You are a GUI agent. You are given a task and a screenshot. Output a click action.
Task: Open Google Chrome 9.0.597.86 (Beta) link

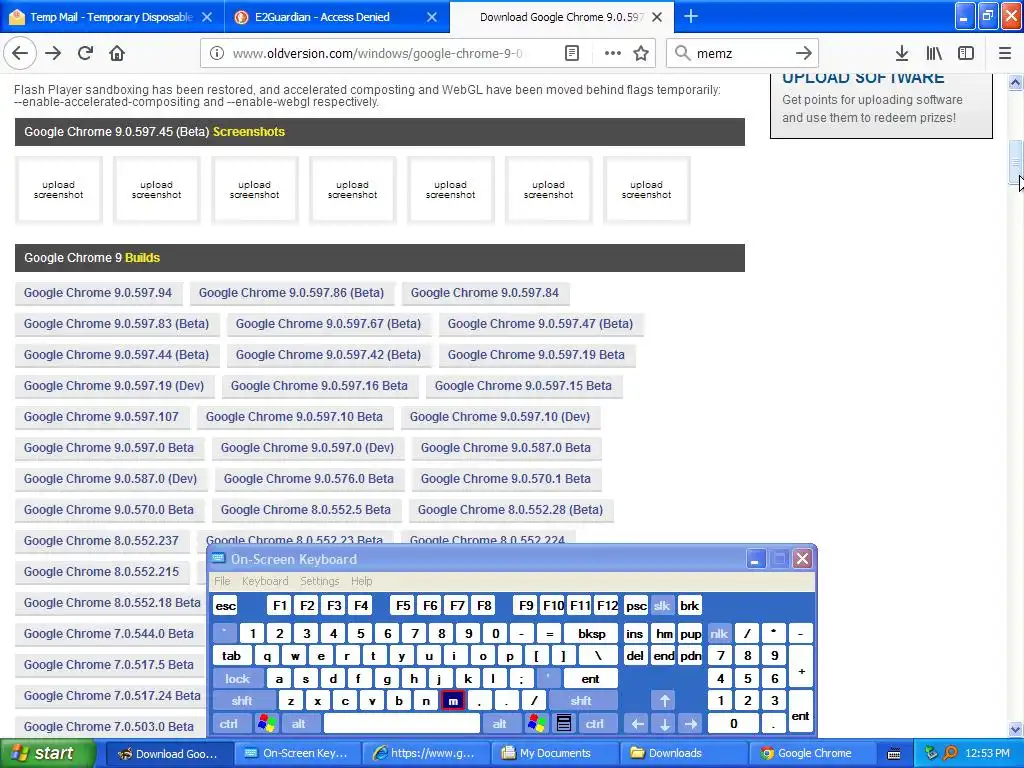tap(291, 293)
